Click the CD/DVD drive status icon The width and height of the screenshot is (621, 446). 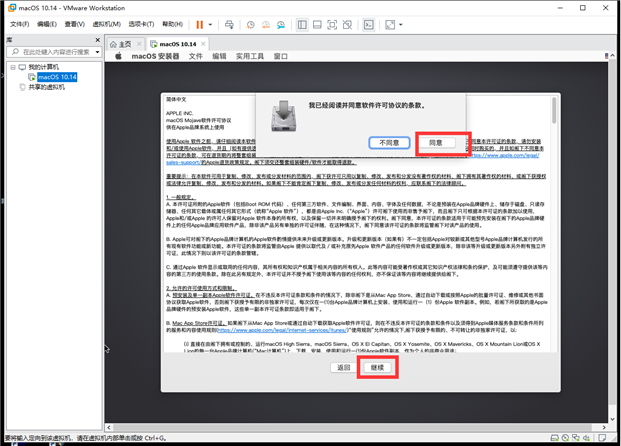[x=565, y=438]
